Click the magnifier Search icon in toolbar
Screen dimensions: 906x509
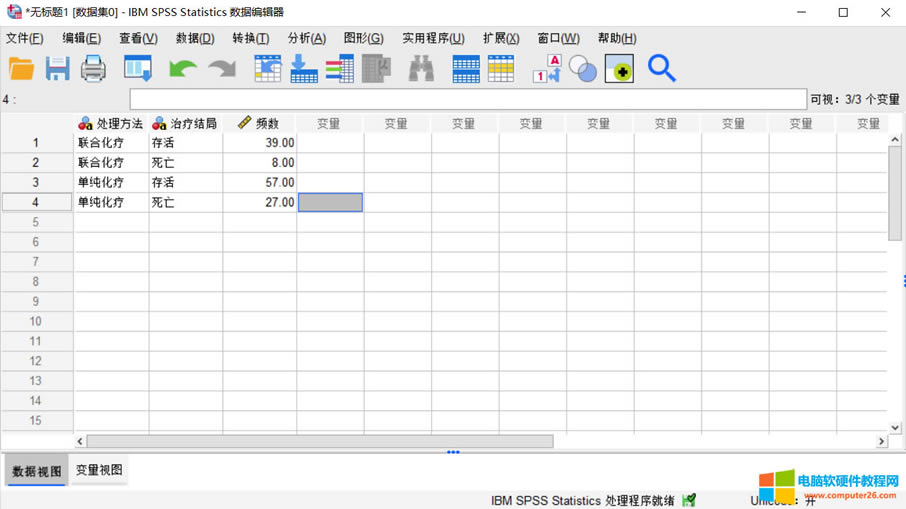tap(661, 68)
